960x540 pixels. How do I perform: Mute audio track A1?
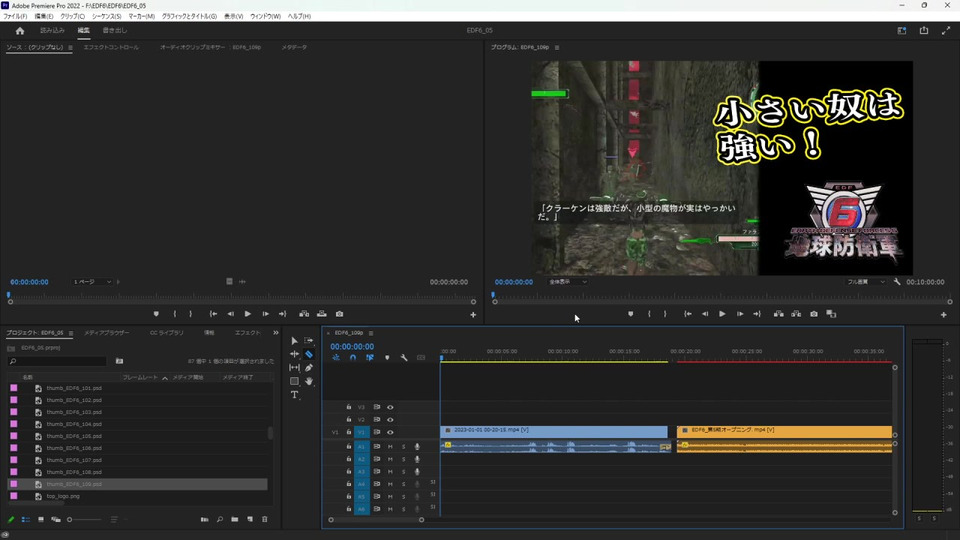click(x=390, y=446)
